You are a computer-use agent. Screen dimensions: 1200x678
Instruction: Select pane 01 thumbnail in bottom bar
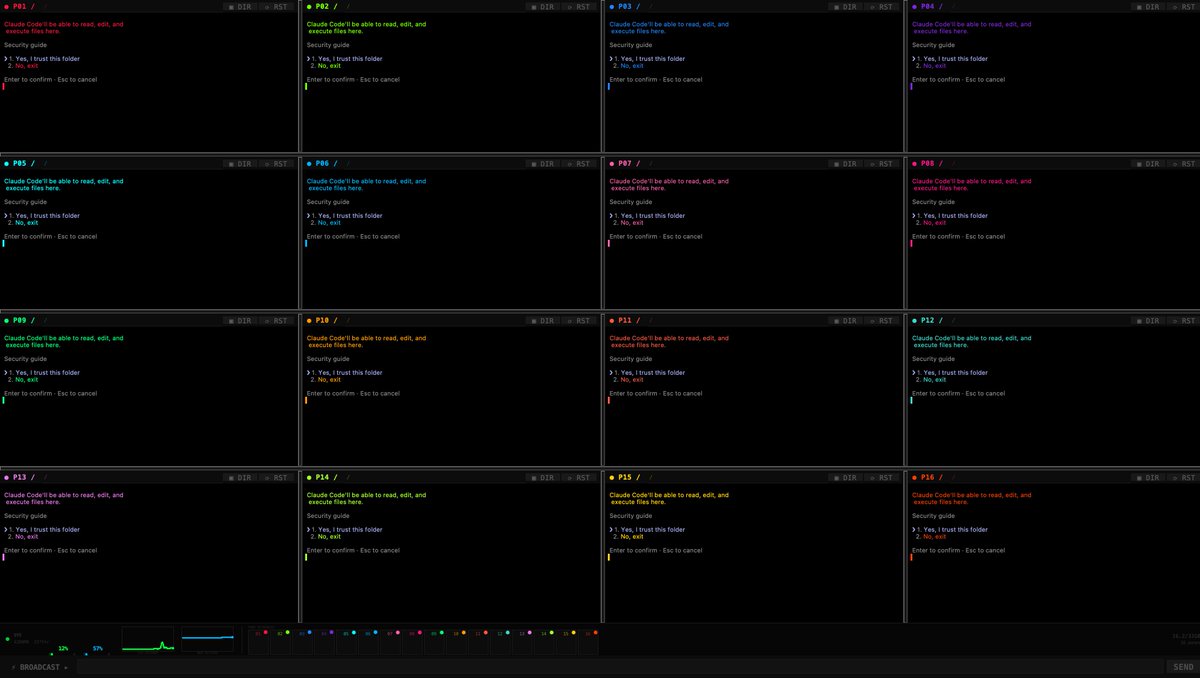[259, 642]
